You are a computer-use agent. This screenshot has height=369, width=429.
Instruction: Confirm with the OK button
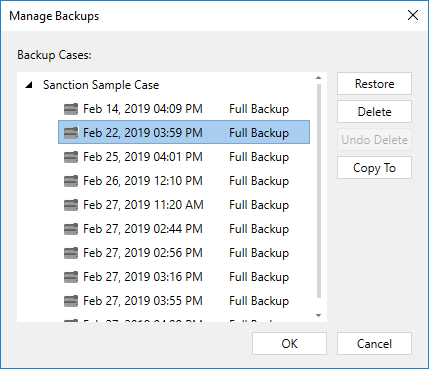click(x=289, y=343)
